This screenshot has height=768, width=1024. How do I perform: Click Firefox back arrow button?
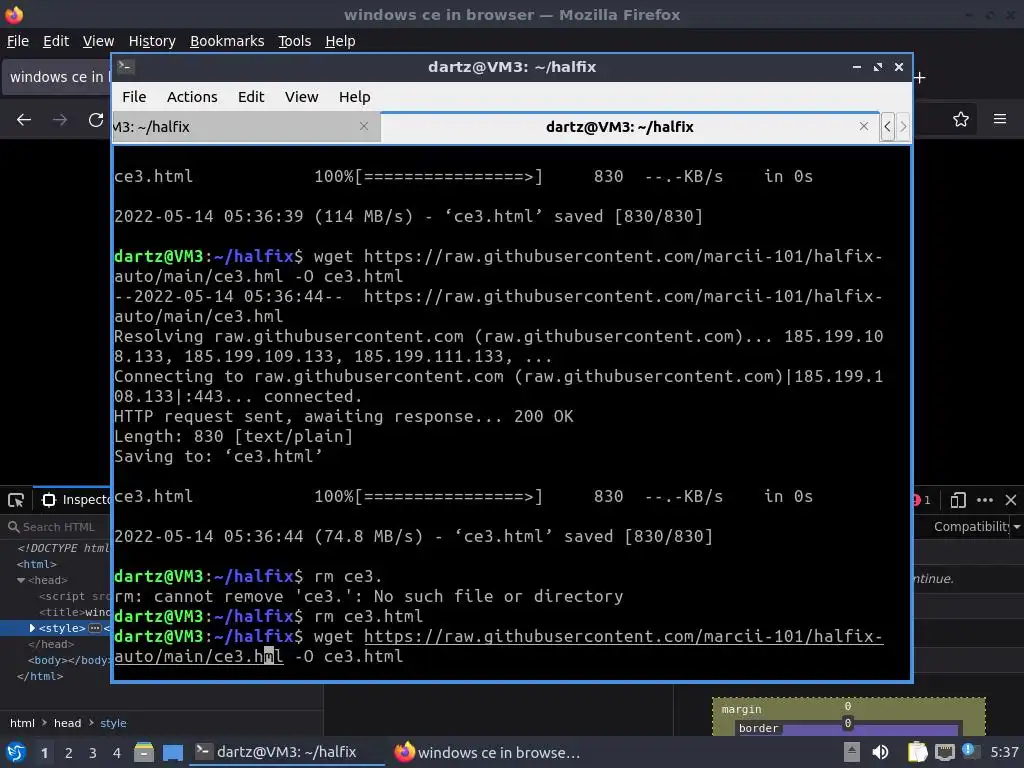24,120
